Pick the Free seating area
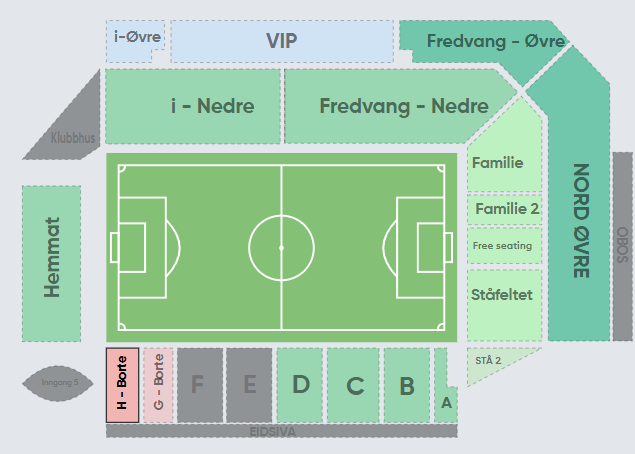 pos(505,246)
